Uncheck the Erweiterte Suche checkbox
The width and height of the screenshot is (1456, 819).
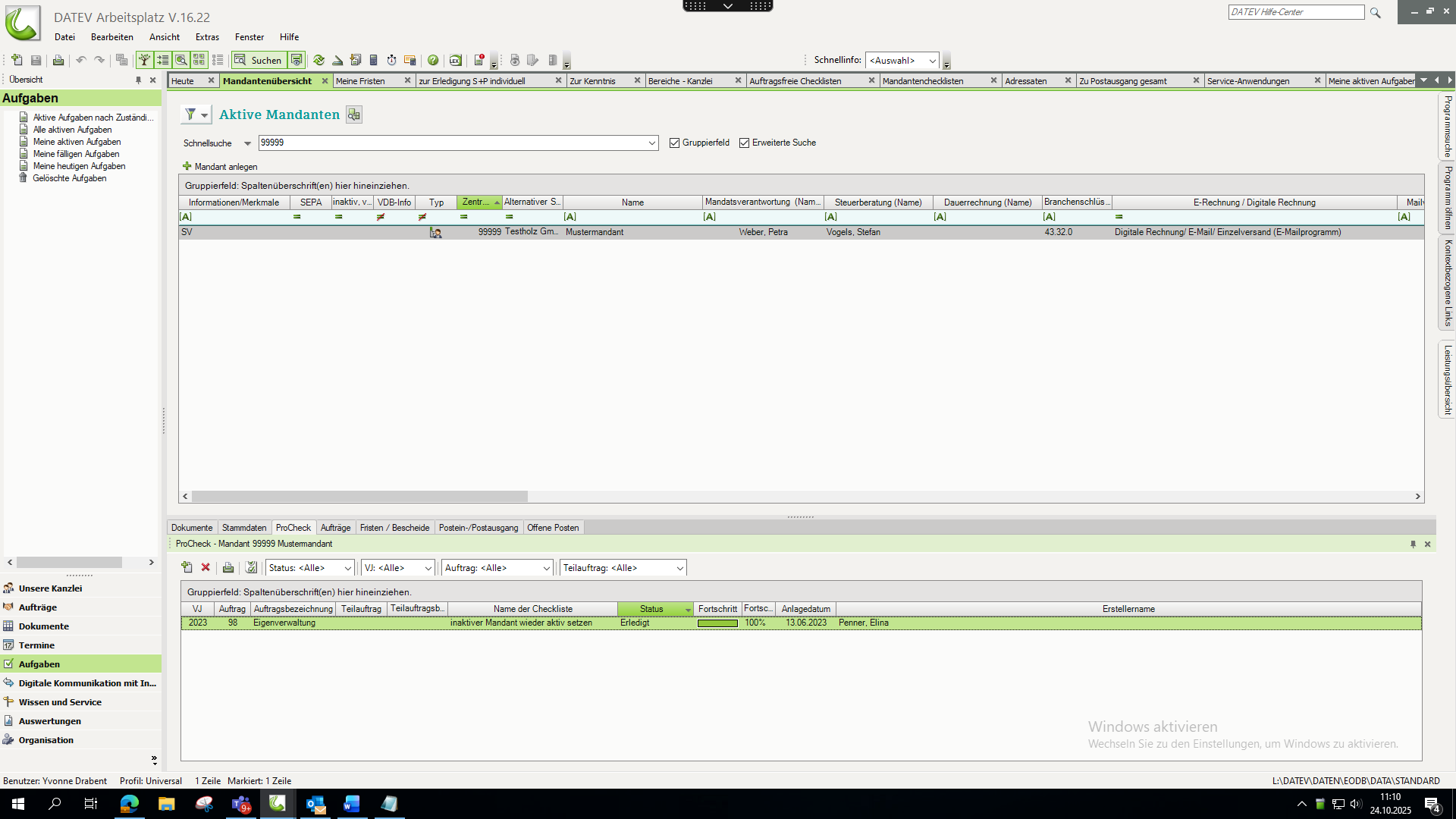tap(744, 143)
